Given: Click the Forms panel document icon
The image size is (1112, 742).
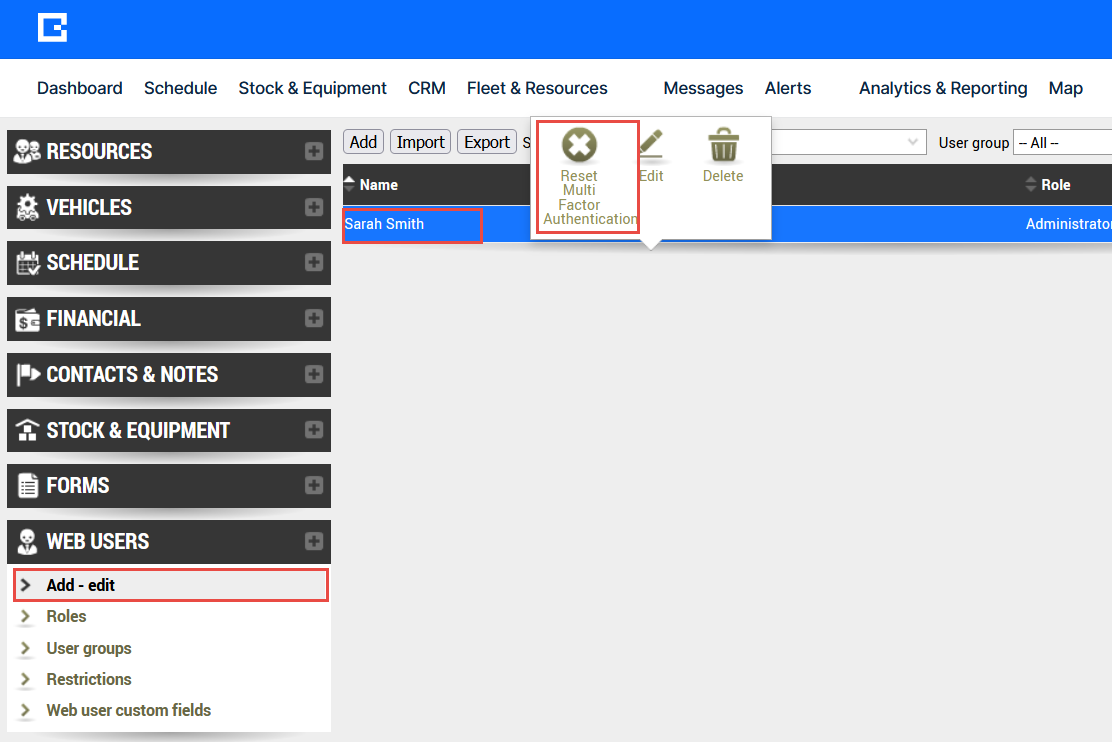Looking at the screenshot, I should point(28,486).
